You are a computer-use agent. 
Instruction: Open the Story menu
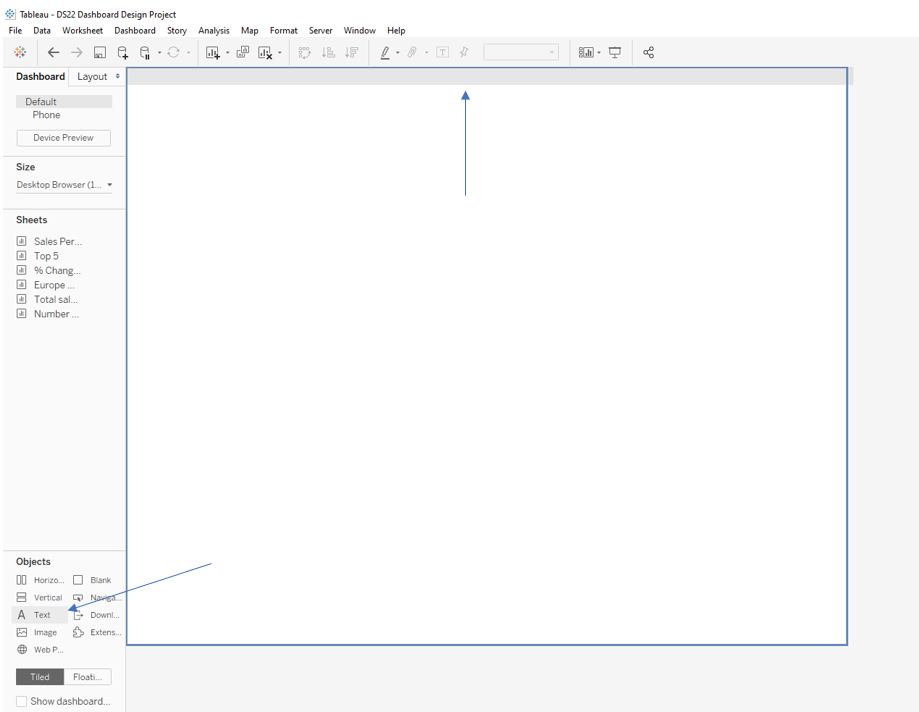click(177, 30)
